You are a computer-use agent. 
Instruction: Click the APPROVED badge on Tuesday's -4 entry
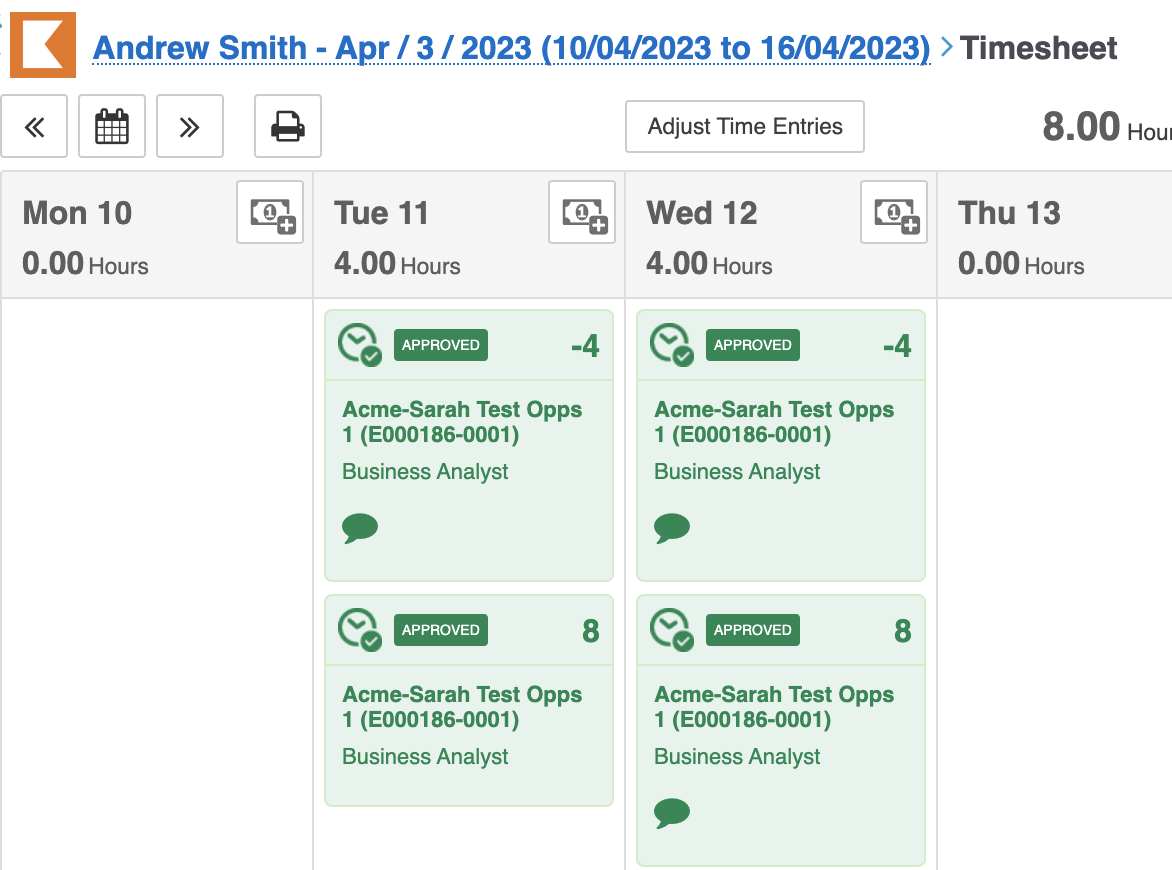point(441,345)
